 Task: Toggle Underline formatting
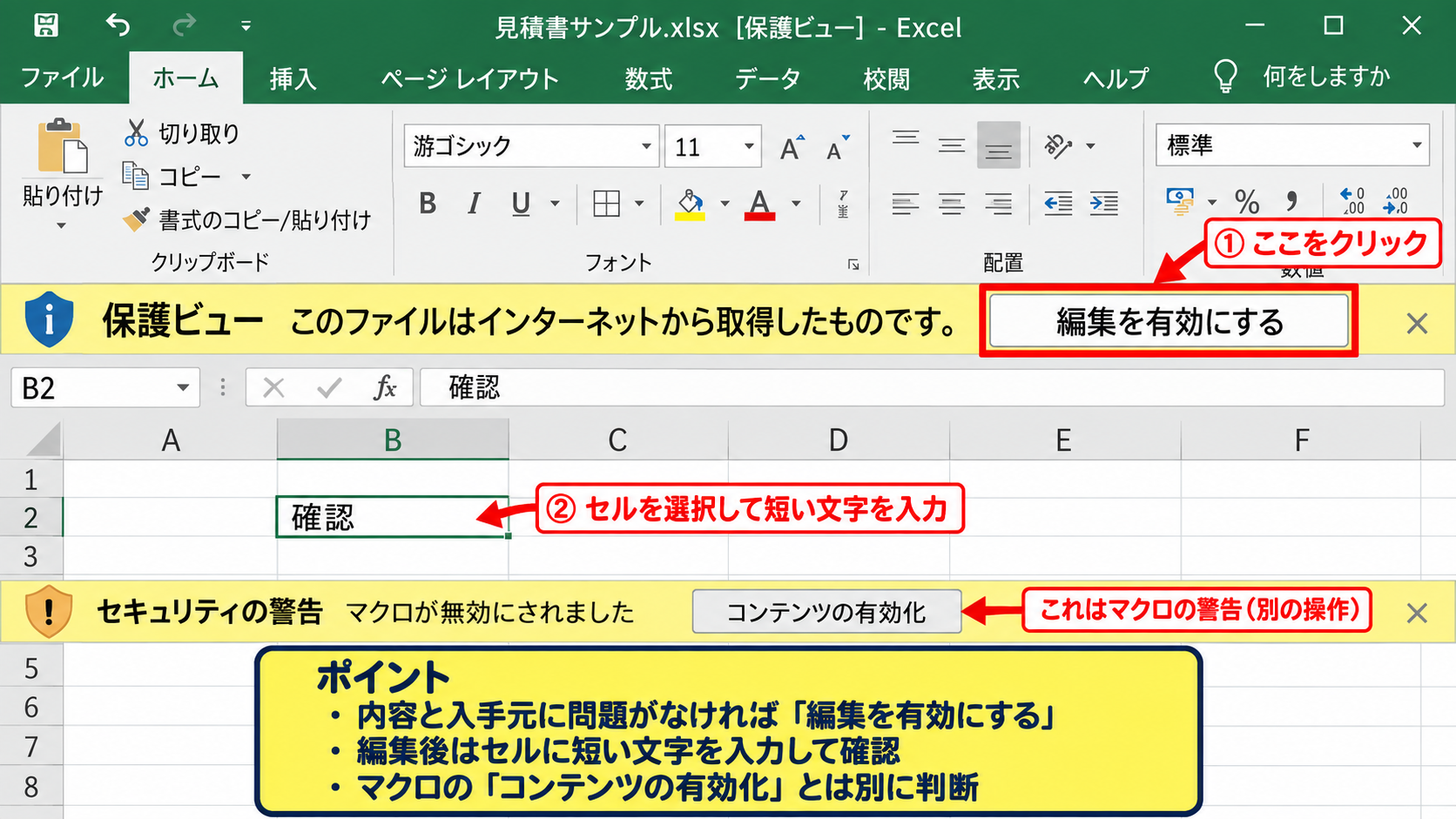pyautogui.click(x=521, y=204)
